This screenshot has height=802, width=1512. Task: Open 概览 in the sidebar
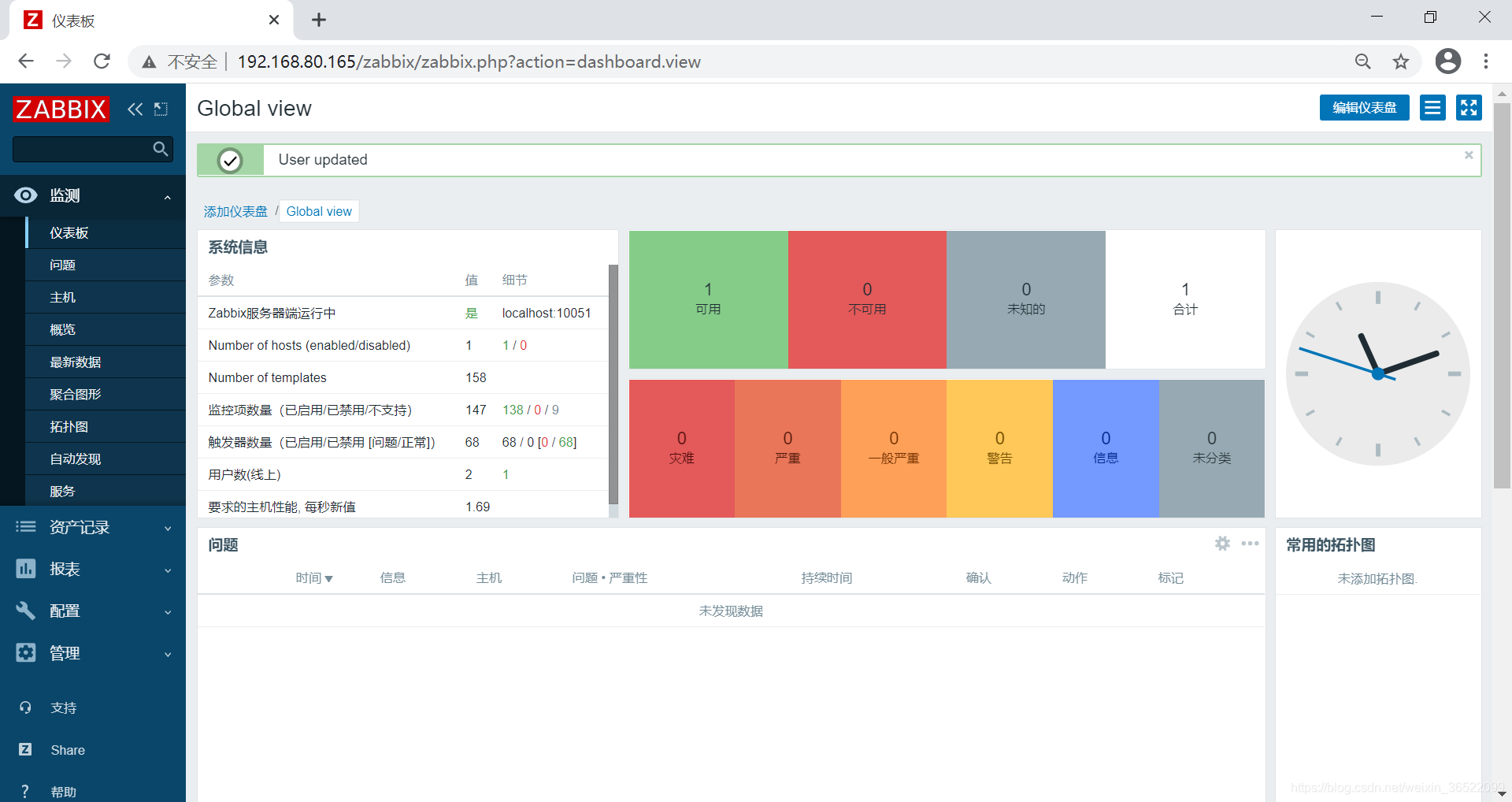tap(106, 329)
